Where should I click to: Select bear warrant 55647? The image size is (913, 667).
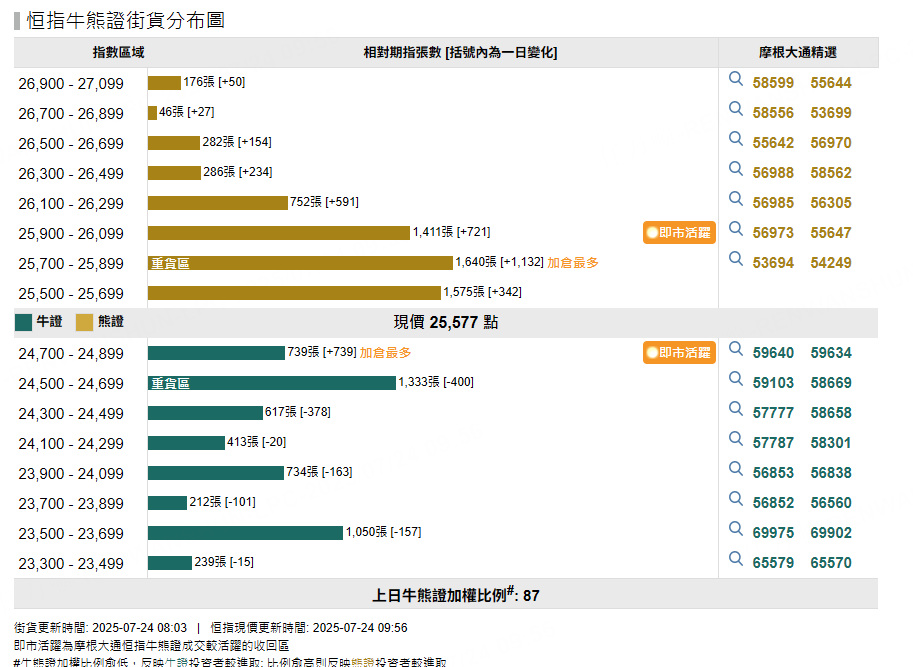click(x=831, y=233)
